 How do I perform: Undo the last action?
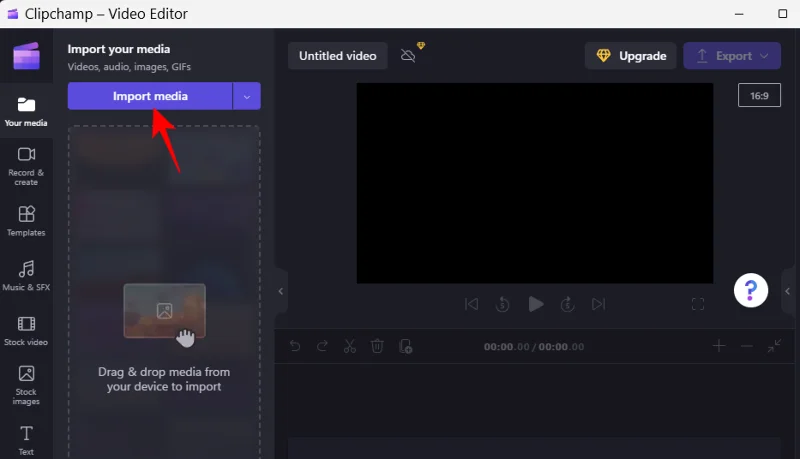click(295, 346)
